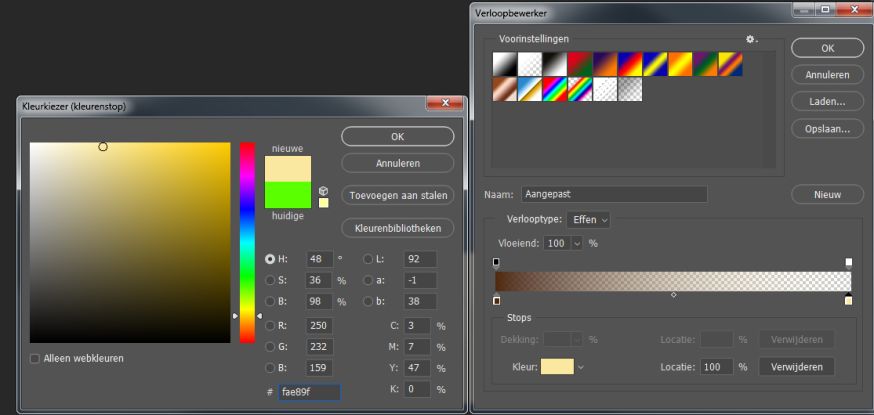Open the presets gear menu in Verloopbewerker
Viewport: 874px width, 415px height.
(x=751, y=39)
